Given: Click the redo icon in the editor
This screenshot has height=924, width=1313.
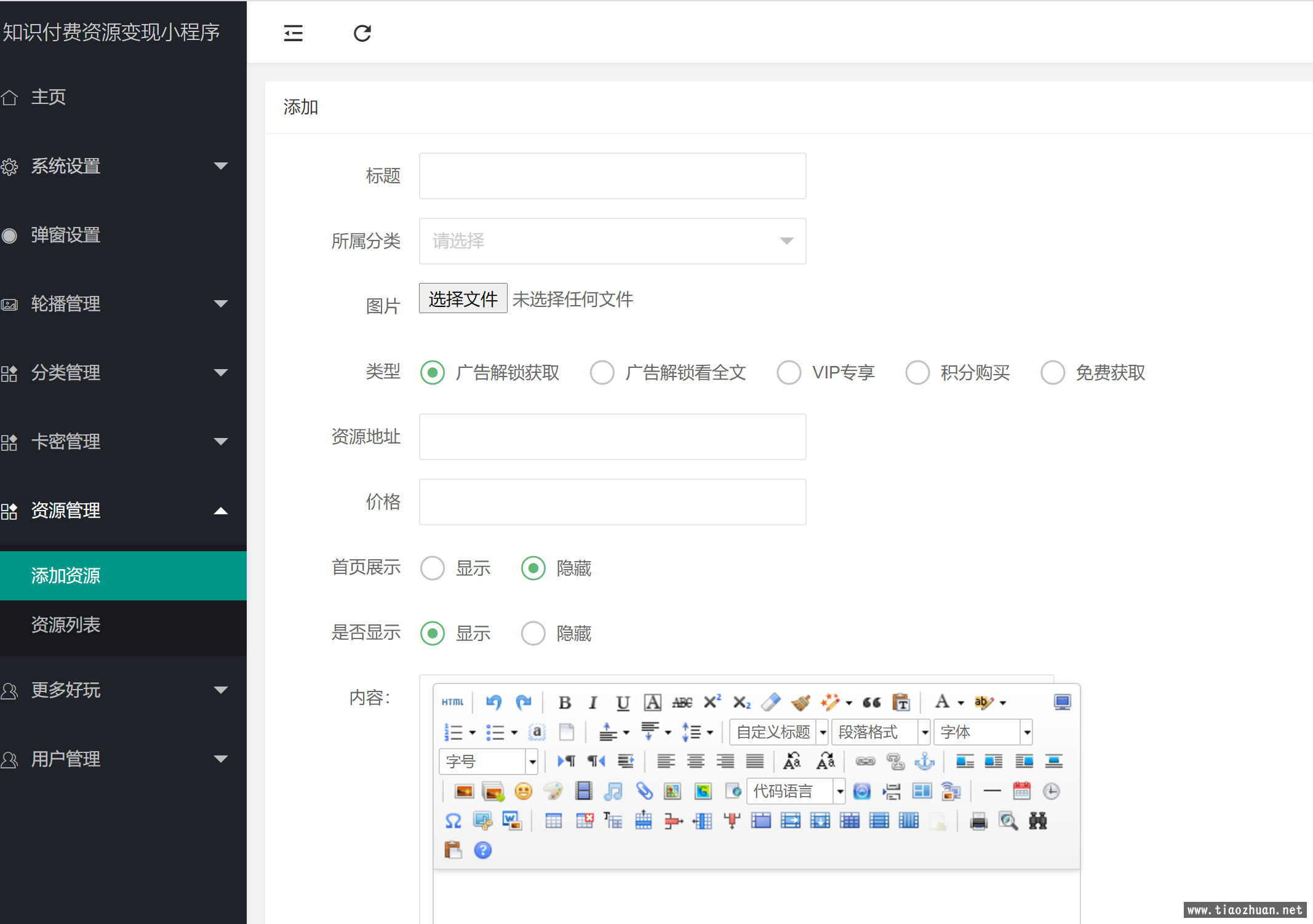Looking at the screenshot, I should [x=524, y=702].
